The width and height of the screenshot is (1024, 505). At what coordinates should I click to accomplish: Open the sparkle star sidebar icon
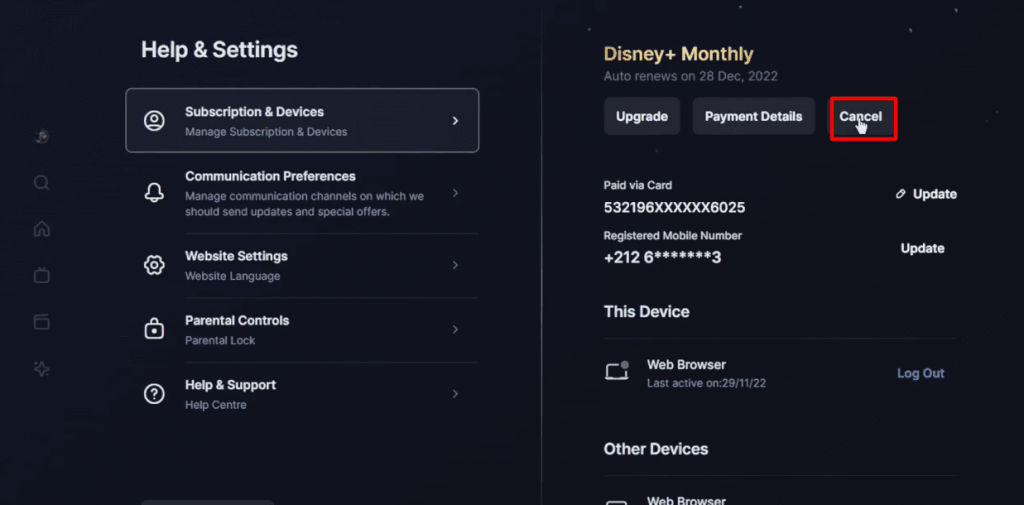pyautogui.click(x=42, y=369)
